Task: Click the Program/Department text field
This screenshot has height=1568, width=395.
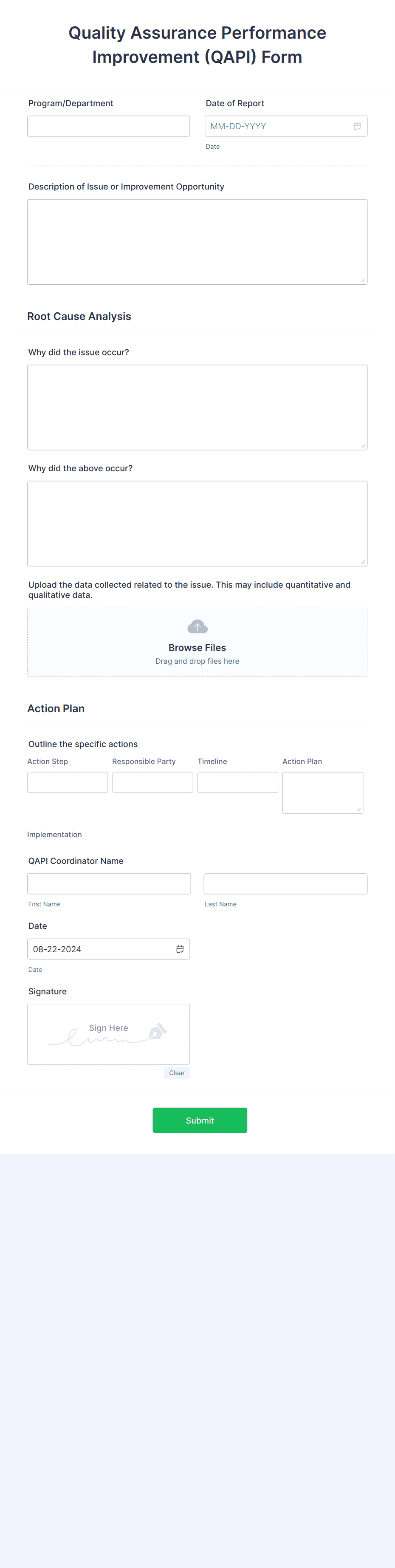Action: tap(108, 126)
